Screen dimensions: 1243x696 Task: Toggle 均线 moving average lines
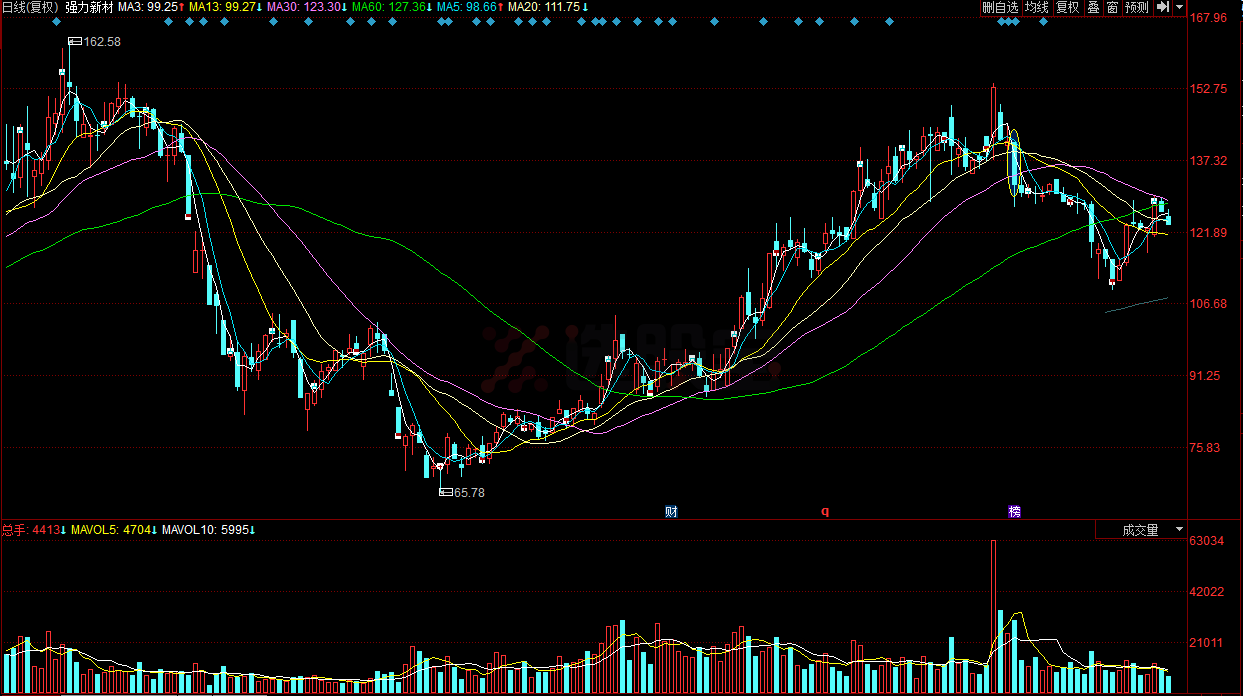(x=1037, y=7)
